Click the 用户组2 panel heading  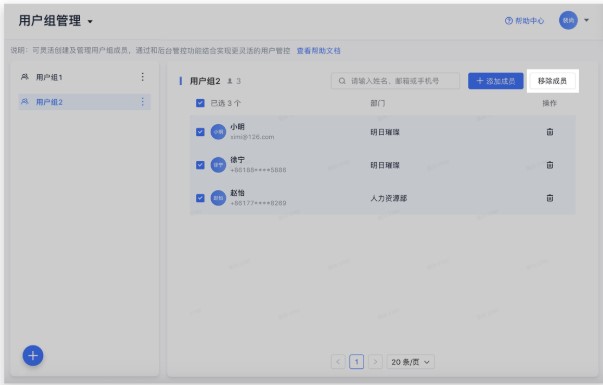(x=205, y=81)
